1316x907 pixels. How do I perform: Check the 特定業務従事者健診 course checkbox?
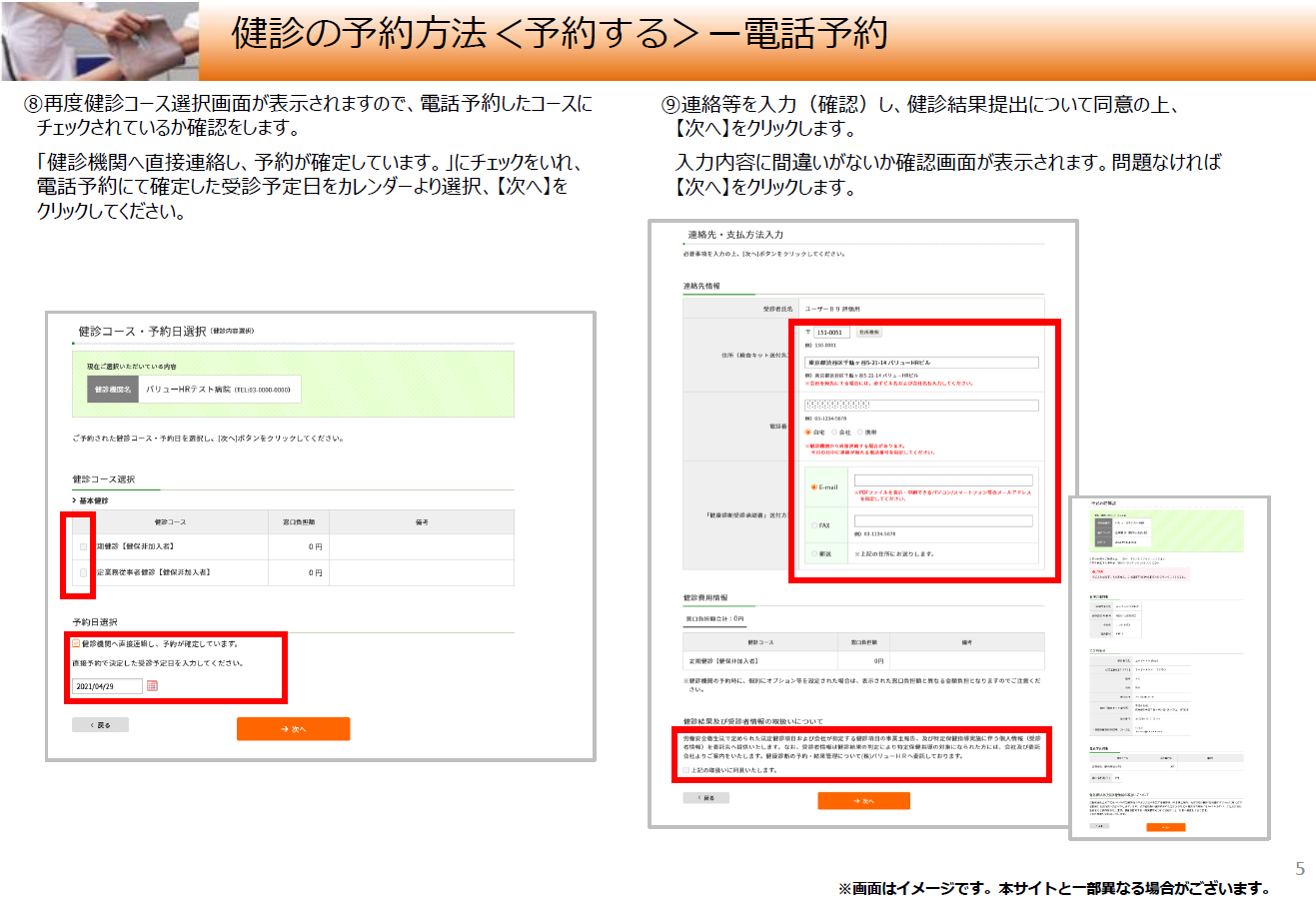point(83,572)
